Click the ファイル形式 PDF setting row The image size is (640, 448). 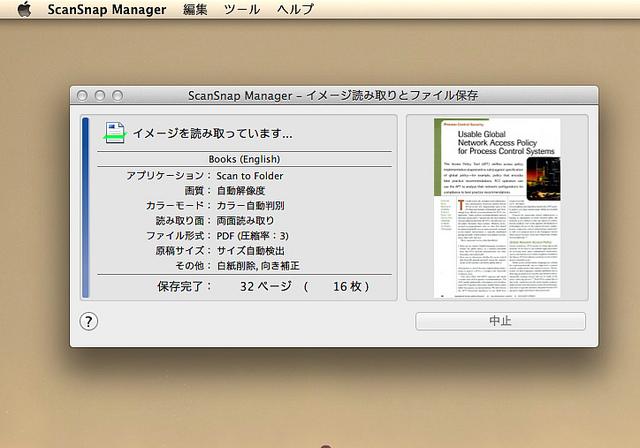point(243,235)
